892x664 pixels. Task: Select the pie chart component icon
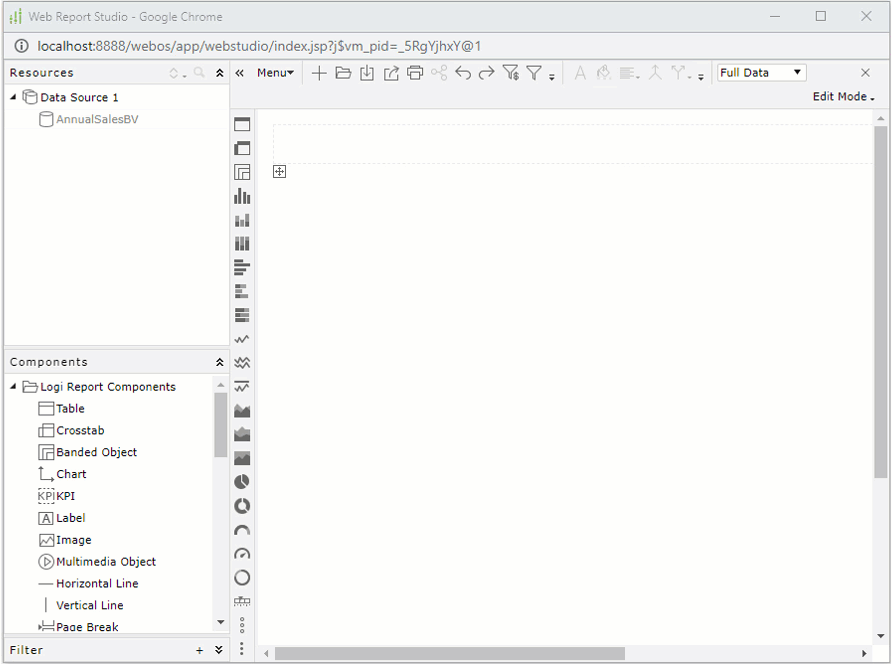click(x=242, y=481)
